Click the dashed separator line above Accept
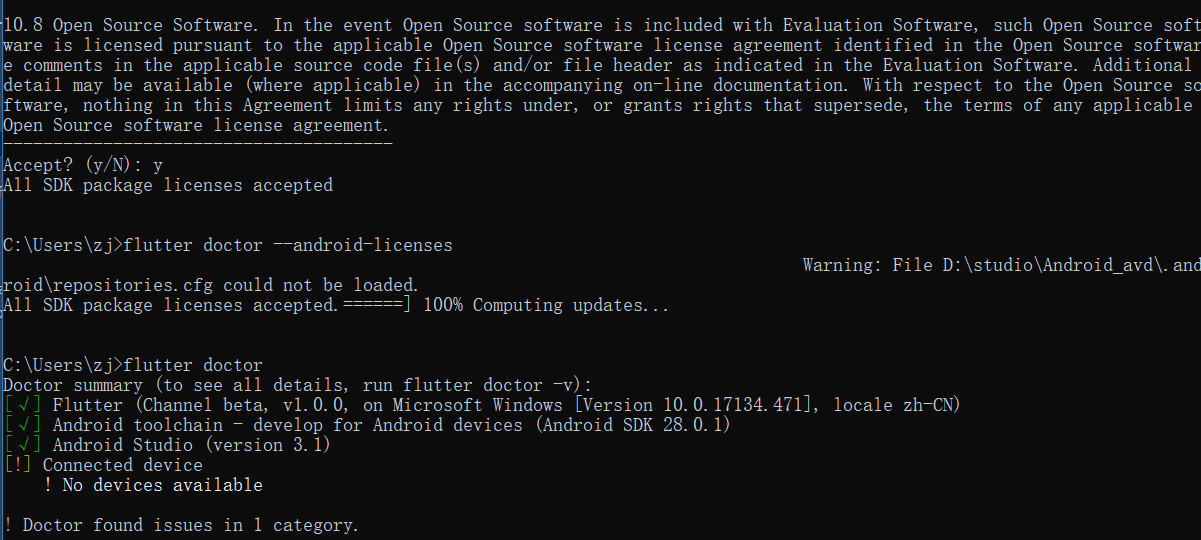 pos(198,145)
